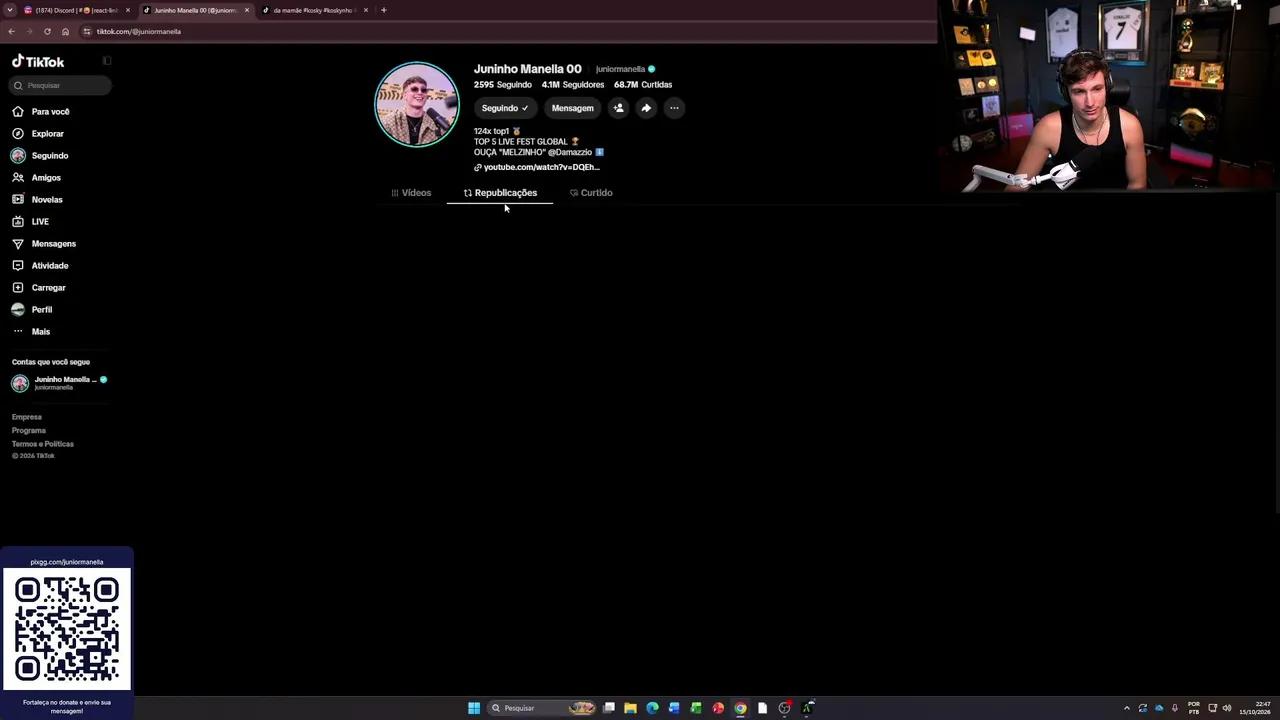Open the LIVE section
Viewport: 1280px width, 720px height.
[x=30, y=221]
